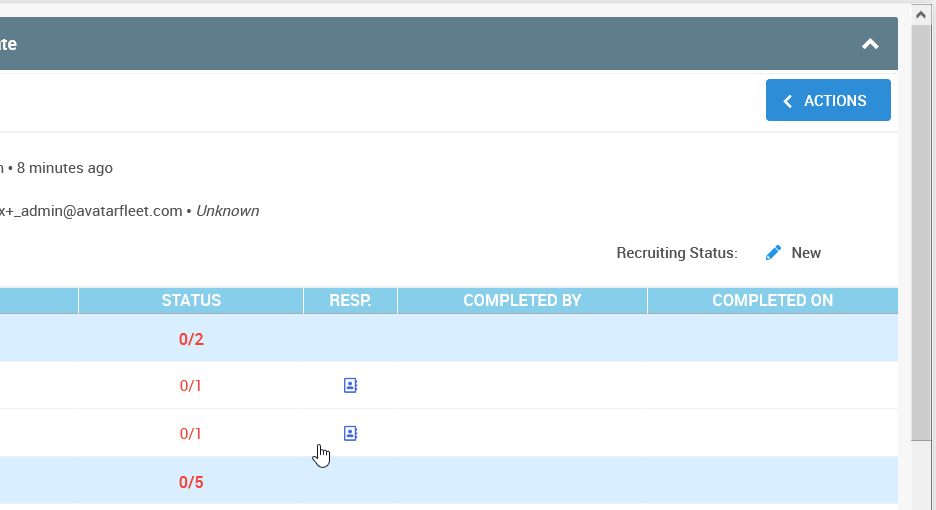Screen dimensions: 936x510
Task: Click the vertical scrollbar thumb
Action: tap(921, 230)
